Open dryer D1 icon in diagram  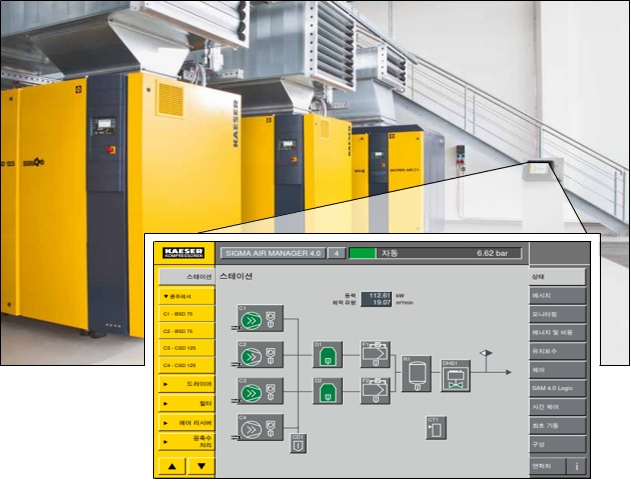coord(328,355)
